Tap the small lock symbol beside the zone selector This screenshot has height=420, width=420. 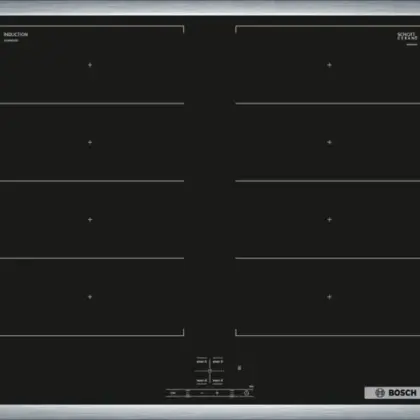click(x=239, y=368)
